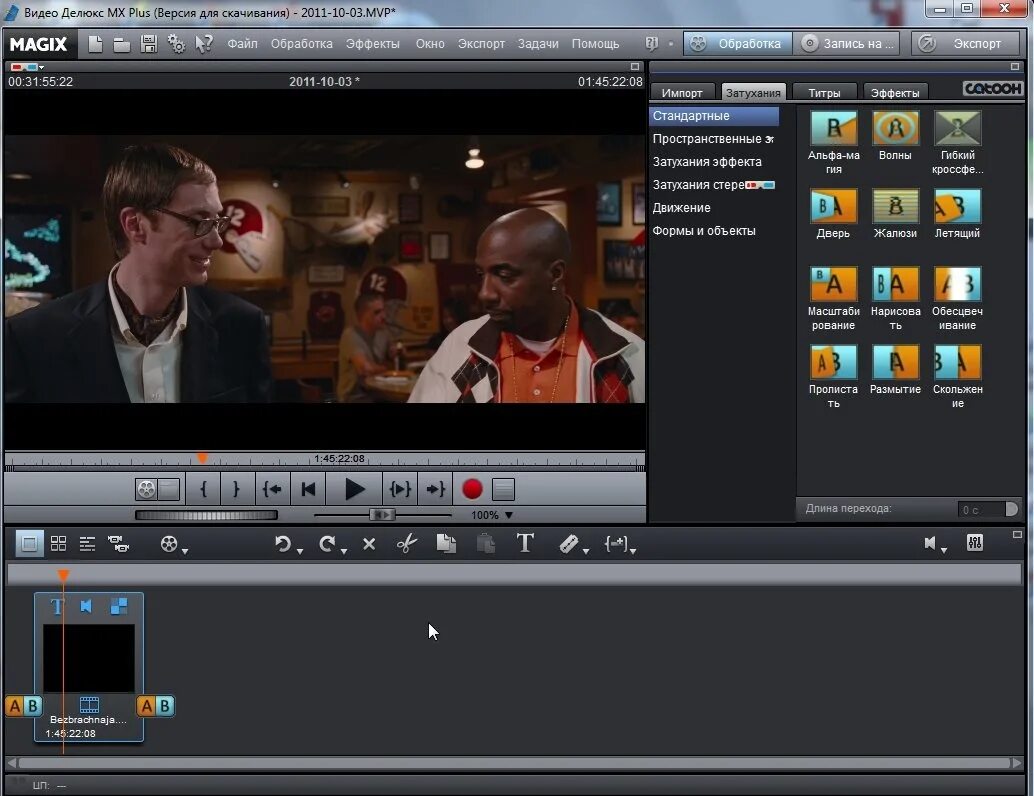The height and width of the screenshot is (796, 1034).
Task: Switch to storyboard mode view
Action: (29, 543)
